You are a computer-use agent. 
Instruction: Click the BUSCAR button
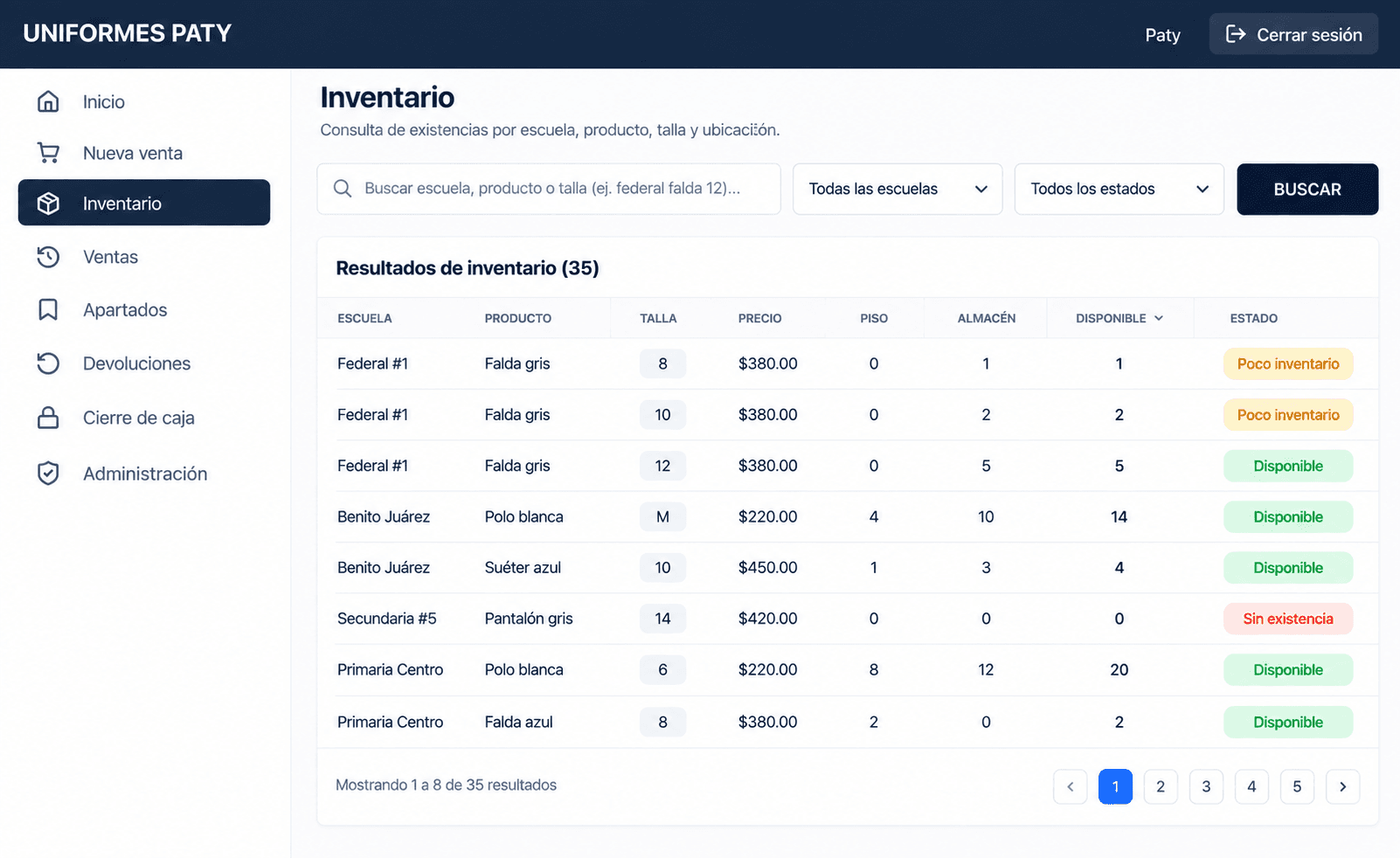(x=1307, y=189)
